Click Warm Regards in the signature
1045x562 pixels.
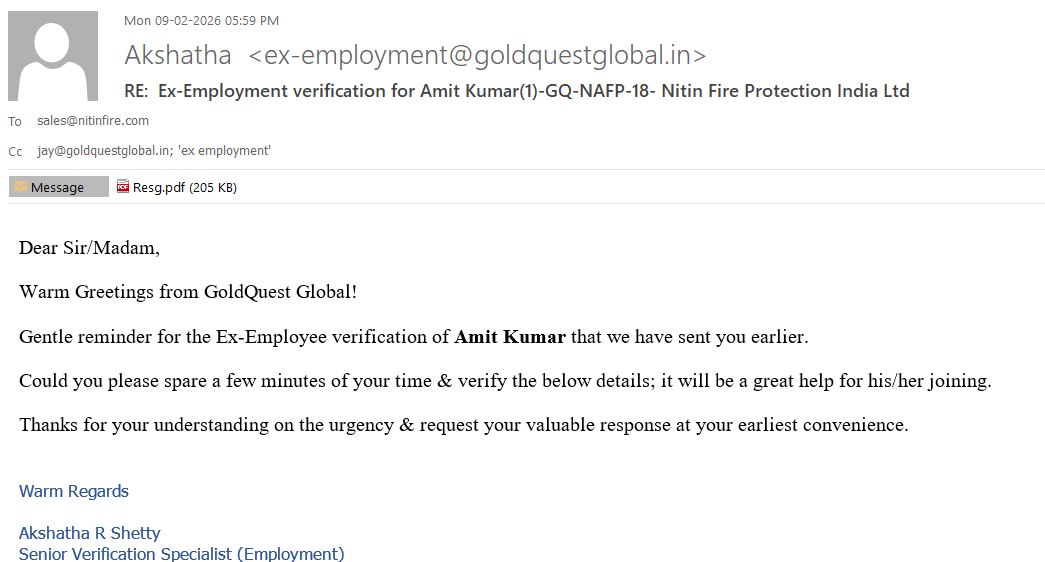[74, 491]
